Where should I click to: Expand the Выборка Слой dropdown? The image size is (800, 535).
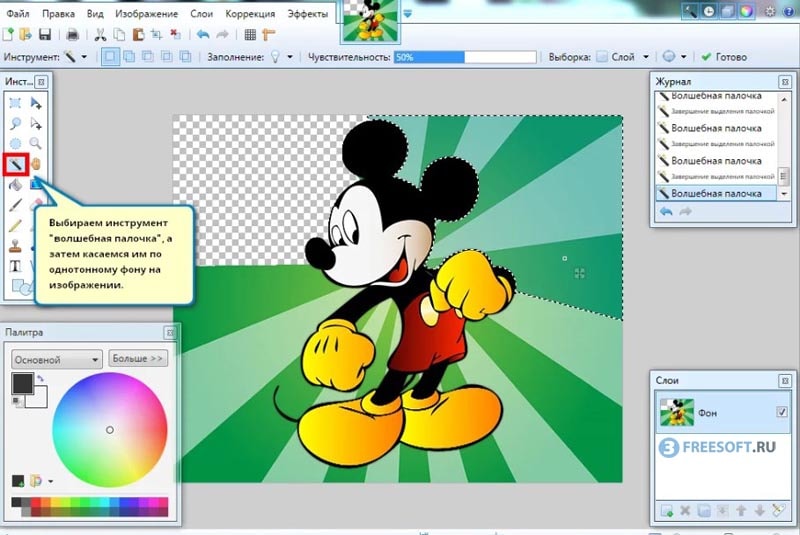(645, 57)
